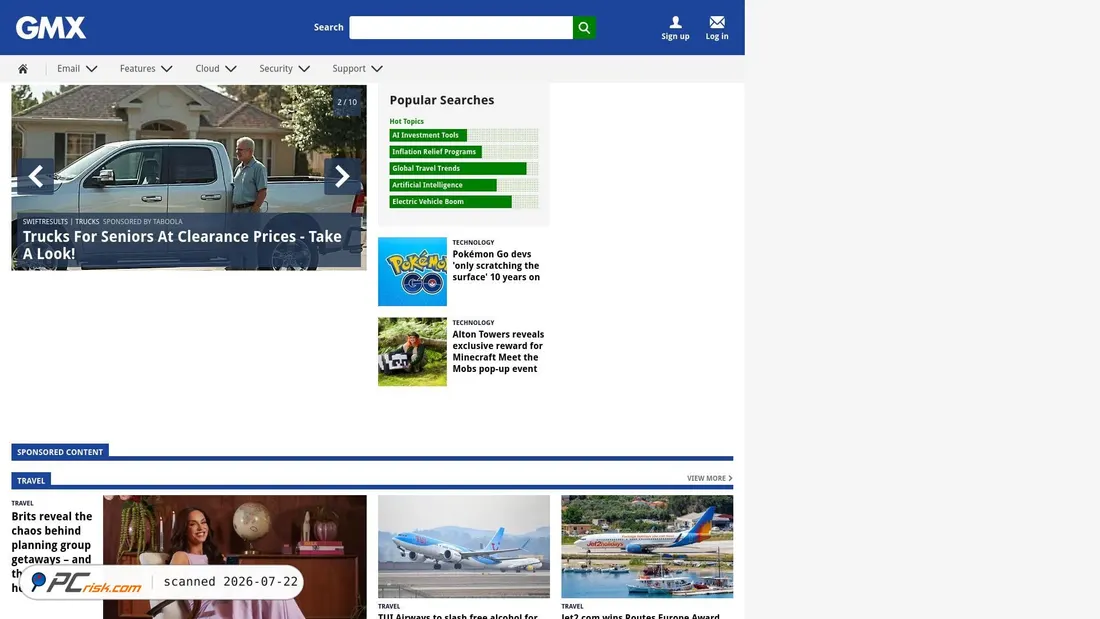
Task: Open the Pokémon Go thumbnail image
Action: pyautogui.click(x=412, y=272)
